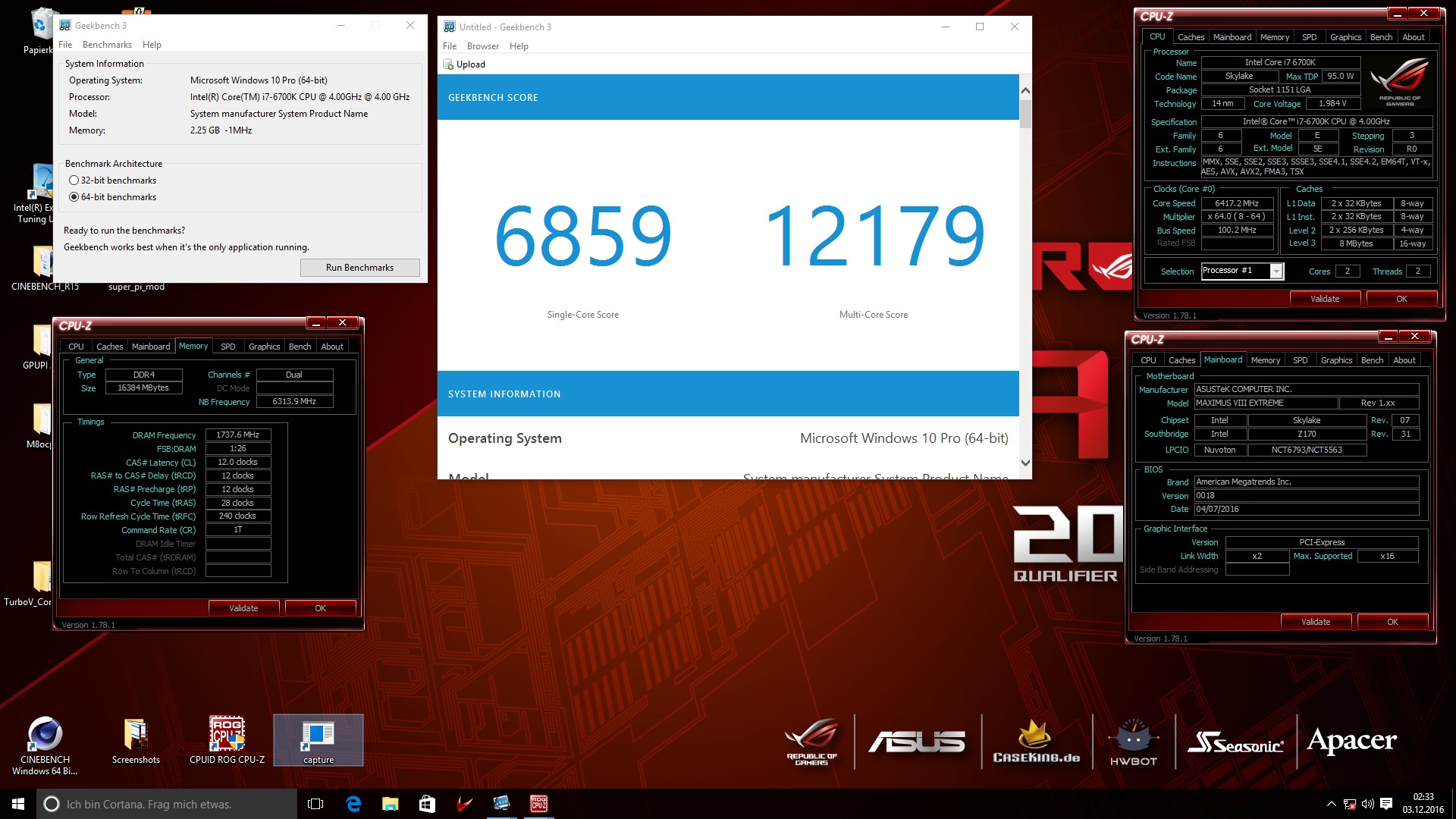The height and width of the screenshot is (819, 1456).
Task: Open the M8oc desktop folder icon
Action: pos(39,425)
